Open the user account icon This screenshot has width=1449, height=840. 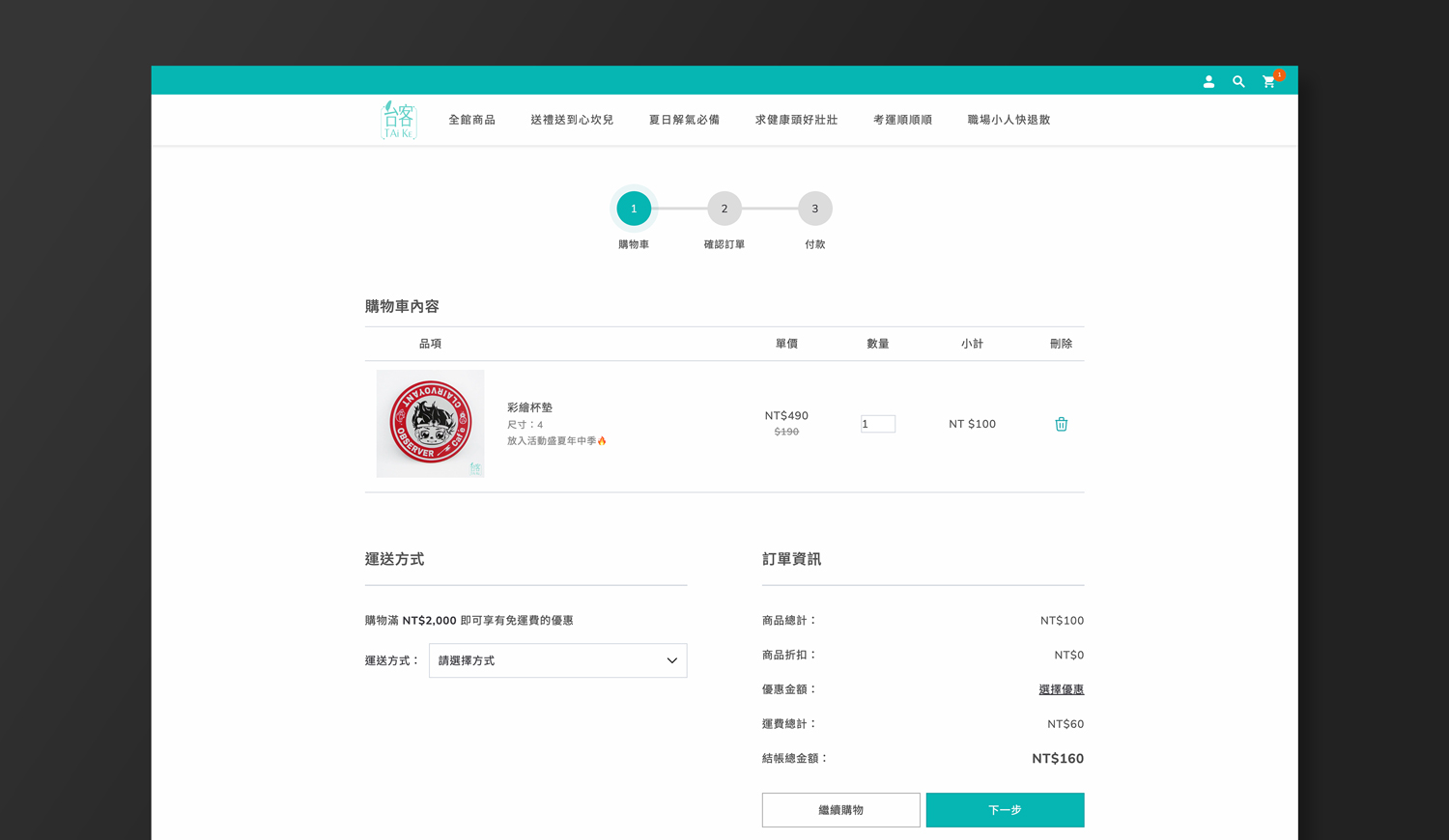coord(1208,82)
